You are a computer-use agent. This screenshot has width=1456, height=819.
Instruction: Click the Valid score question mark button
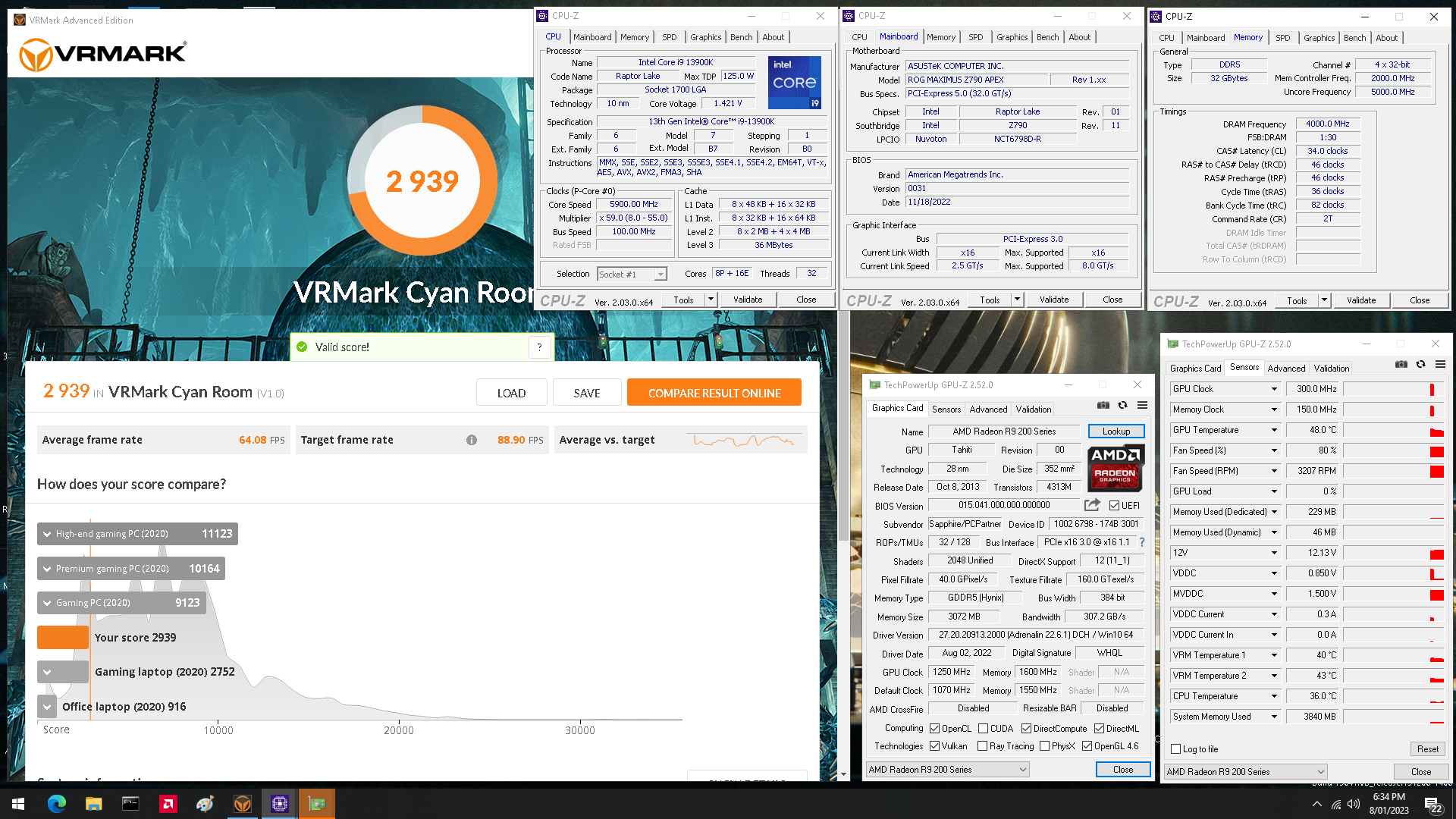539,347
